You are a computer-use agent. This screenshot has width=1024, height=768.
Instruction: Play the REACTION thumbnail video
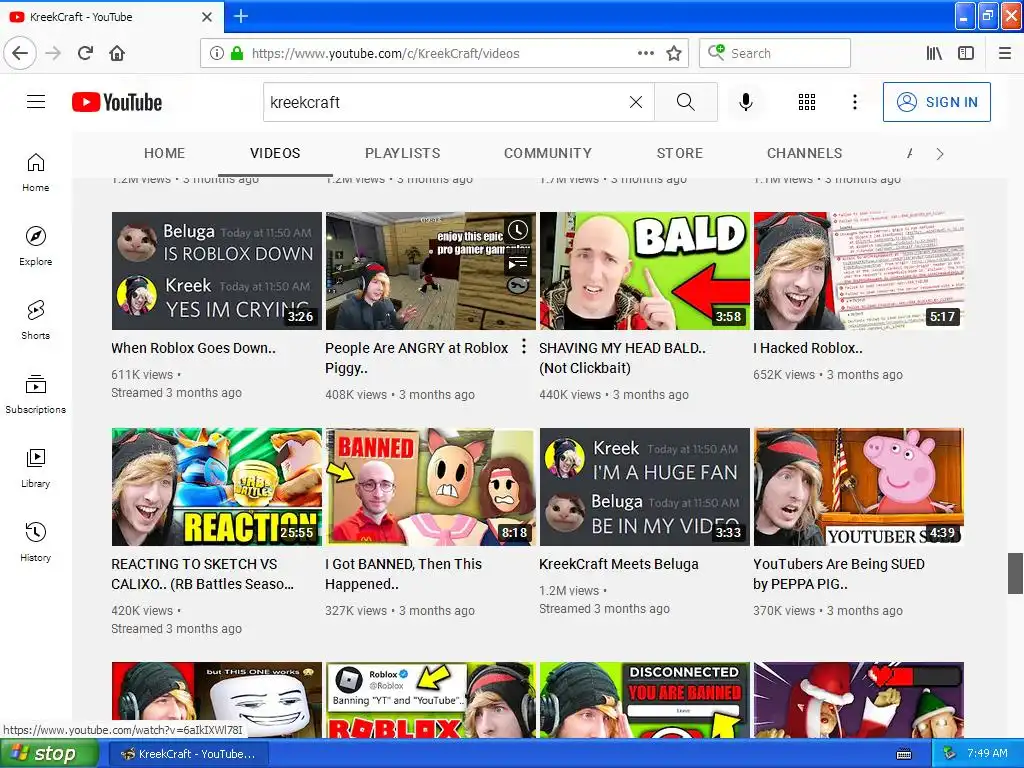pos(217,487)
